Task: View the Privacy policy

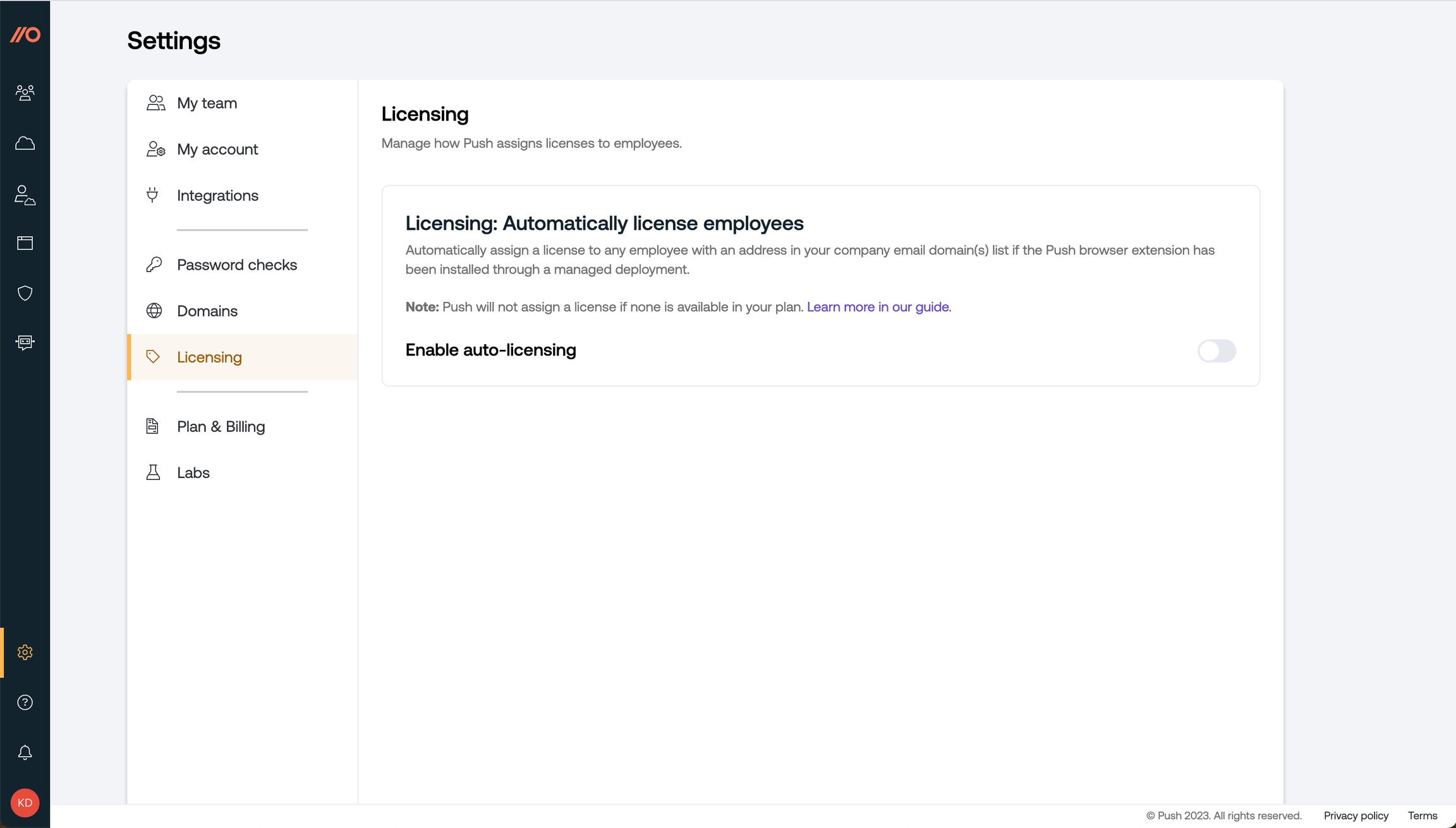Action: [x=1355, y=815]
